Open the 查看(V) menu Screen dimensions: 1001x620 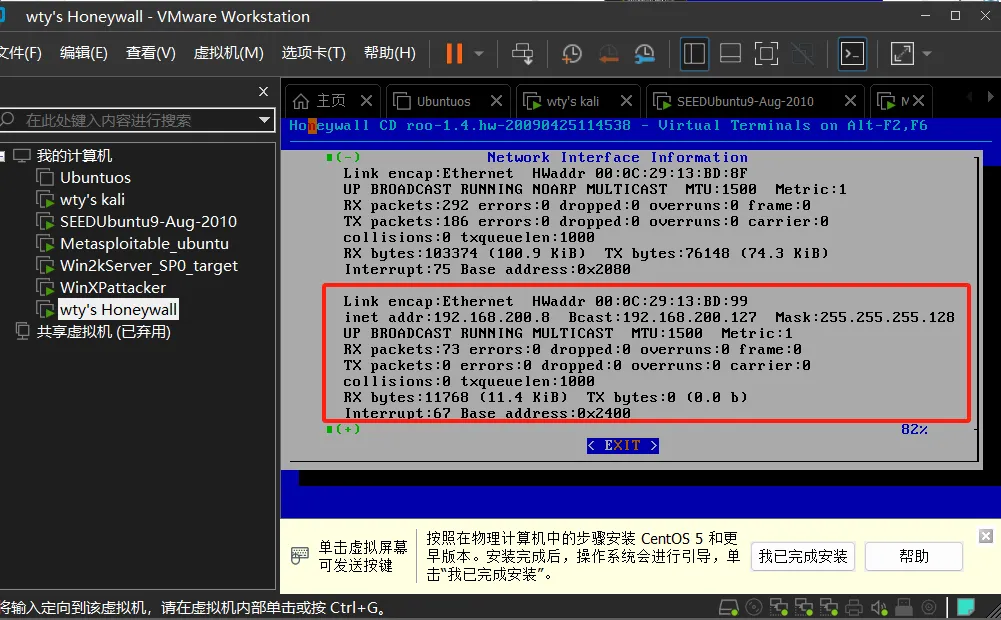coord(151,53)
